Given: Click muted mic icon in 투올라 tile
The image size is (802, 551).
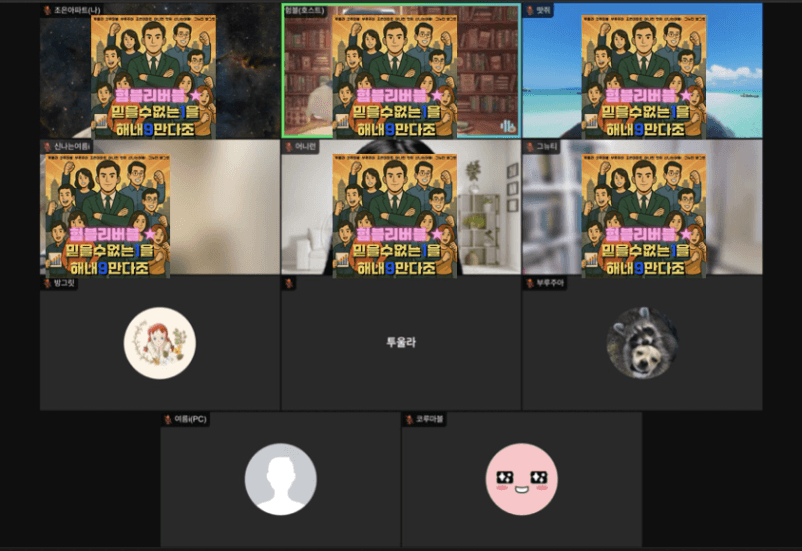Looking at the screenshot, I should [x=288, y=283].
